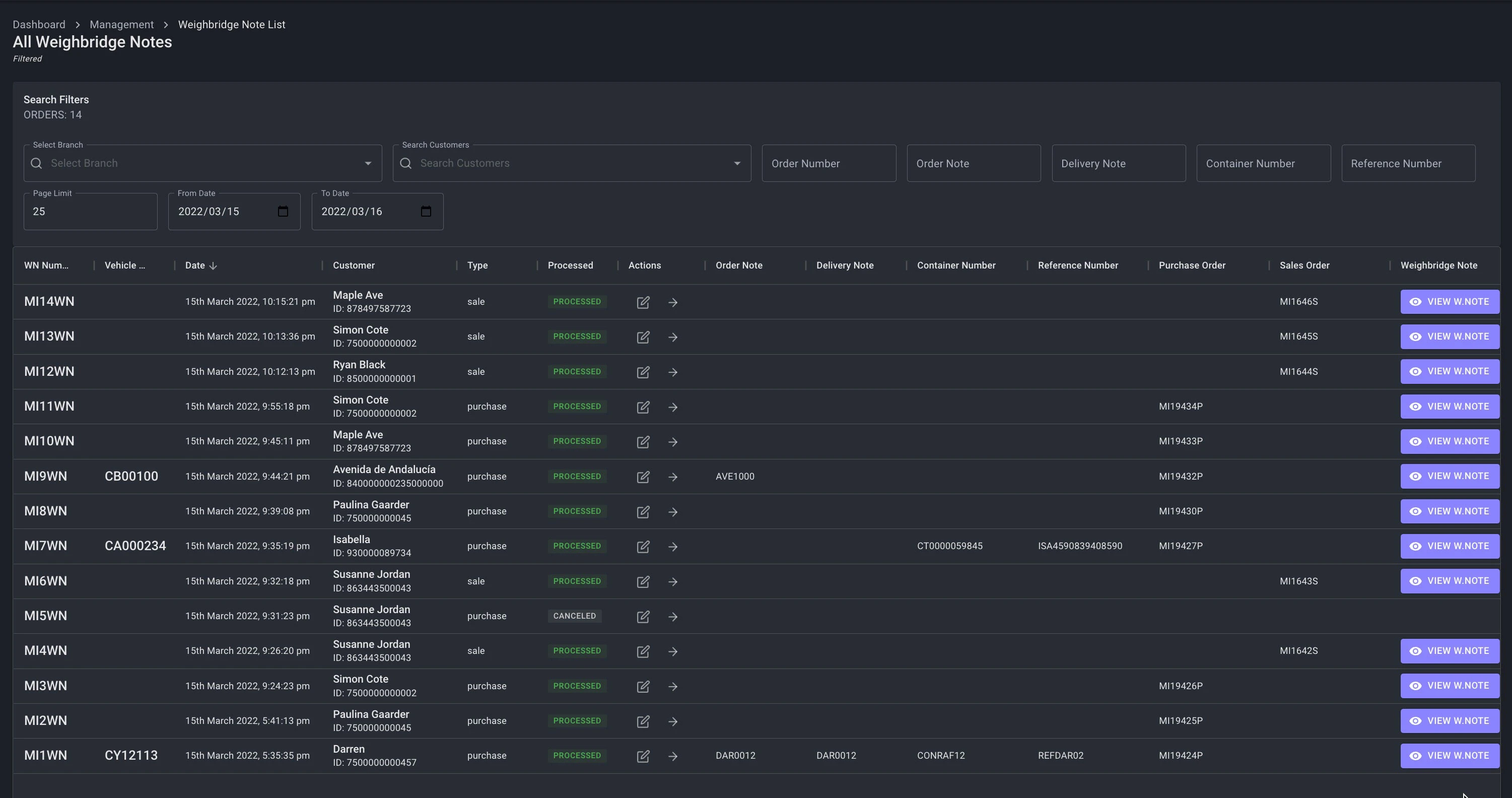Click edit icon for canceled MI5WN note

643,617
